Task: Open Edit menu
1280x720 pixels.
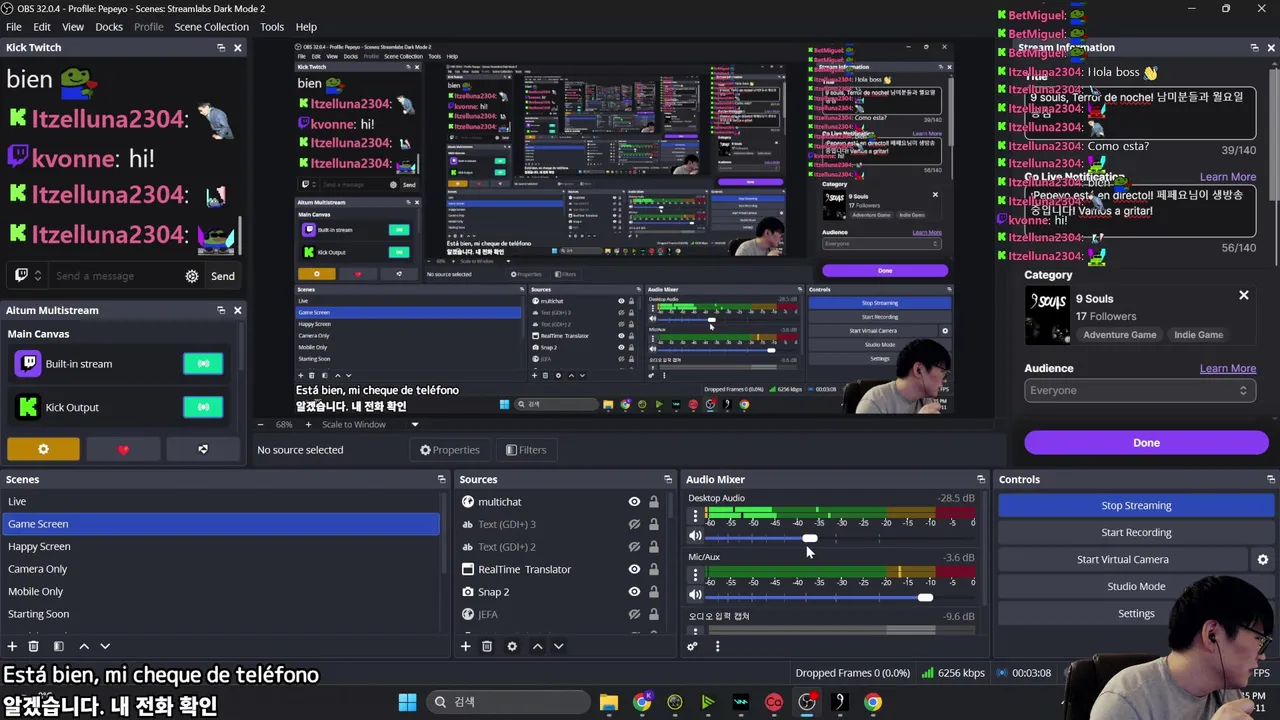Action: coord(42,27)
